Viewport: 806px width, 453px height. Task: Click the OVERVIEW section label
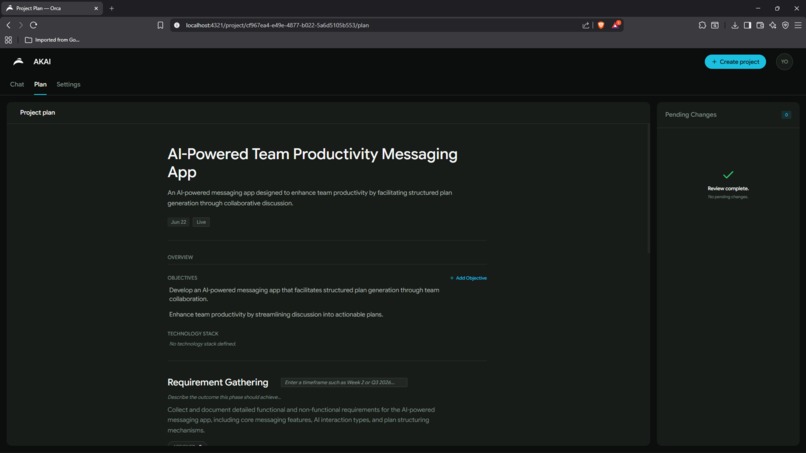point(180,257)
